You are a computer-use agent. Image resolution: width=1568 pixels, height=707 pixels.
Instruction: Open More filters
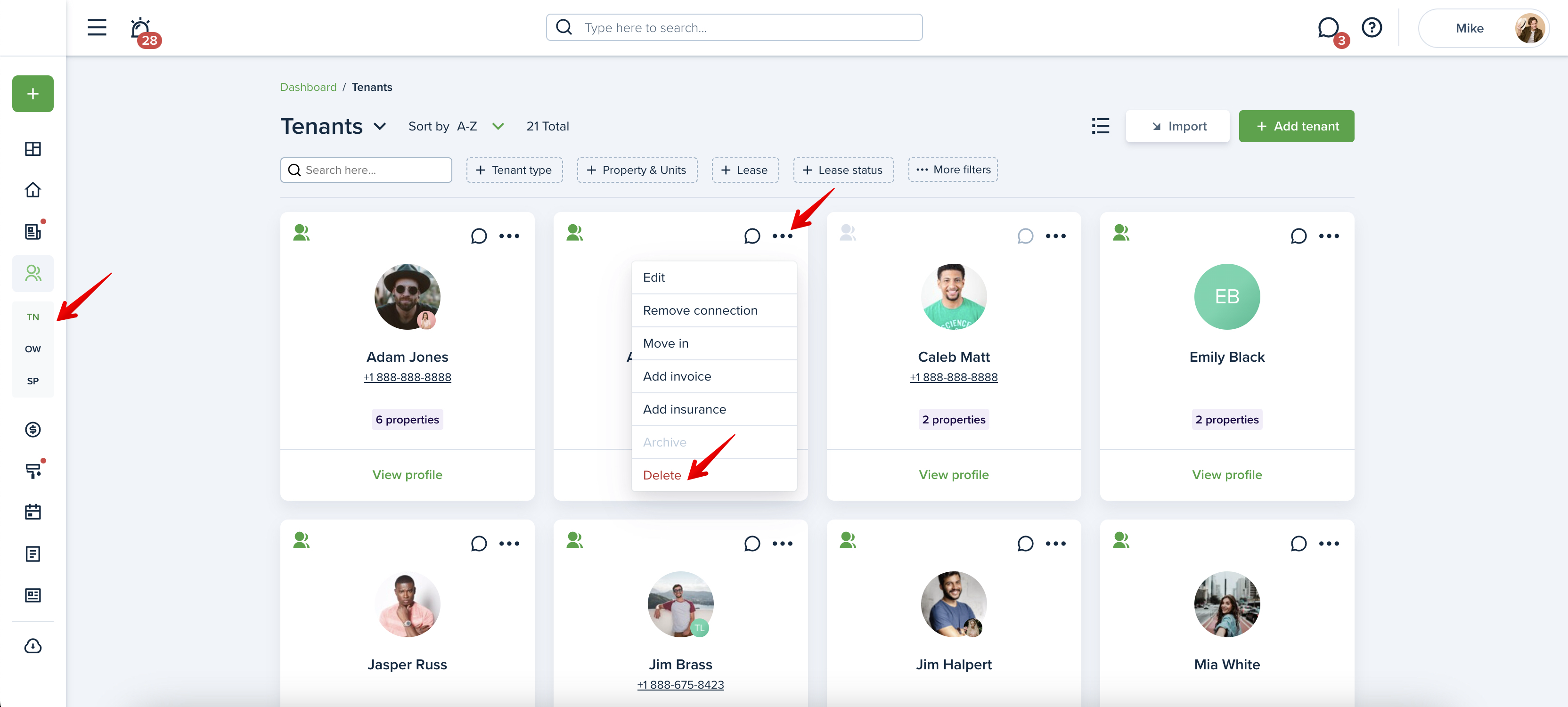[x=953, y=170]
